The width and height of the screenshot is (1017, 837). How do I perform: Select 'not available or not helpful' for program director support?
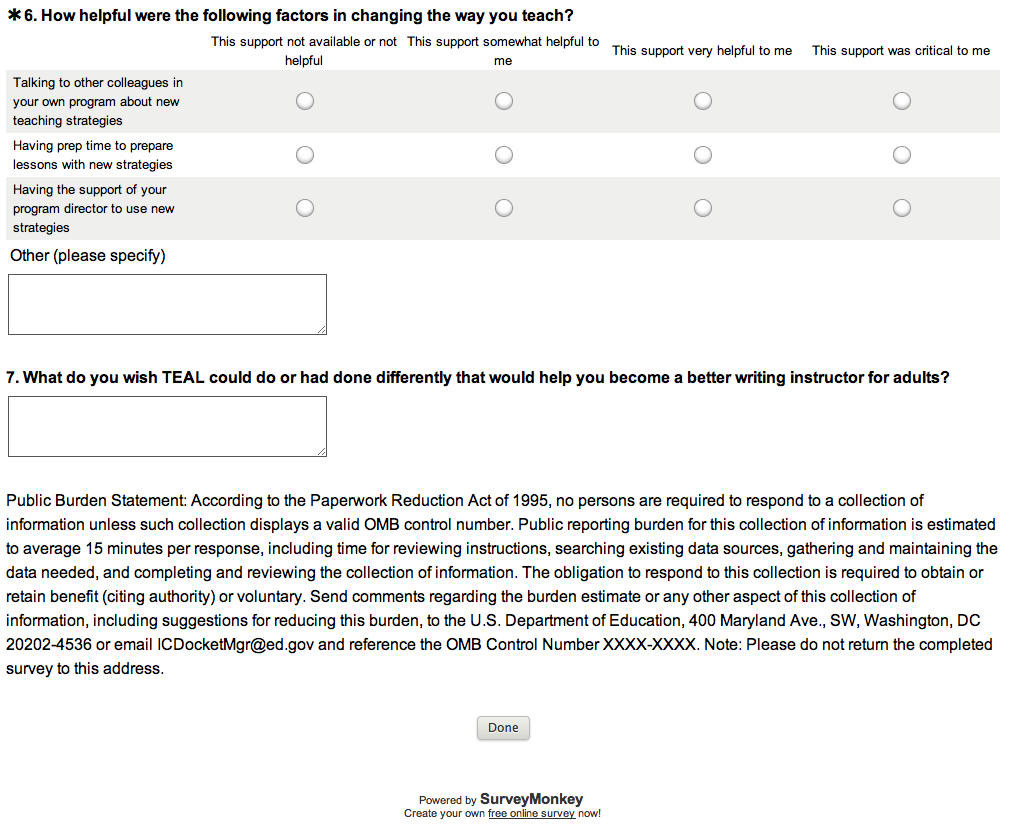coord(305,208)
